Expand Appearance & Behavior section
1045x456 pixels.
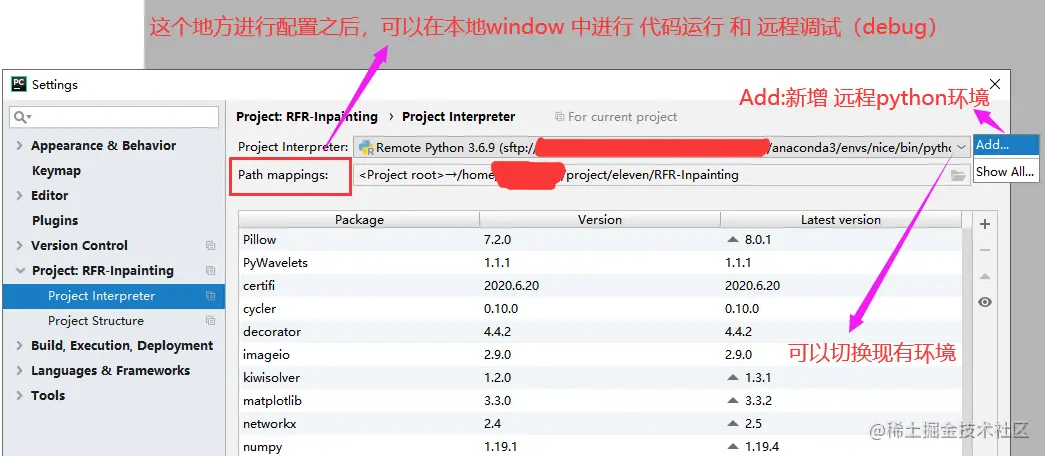(x=19, y=145)
